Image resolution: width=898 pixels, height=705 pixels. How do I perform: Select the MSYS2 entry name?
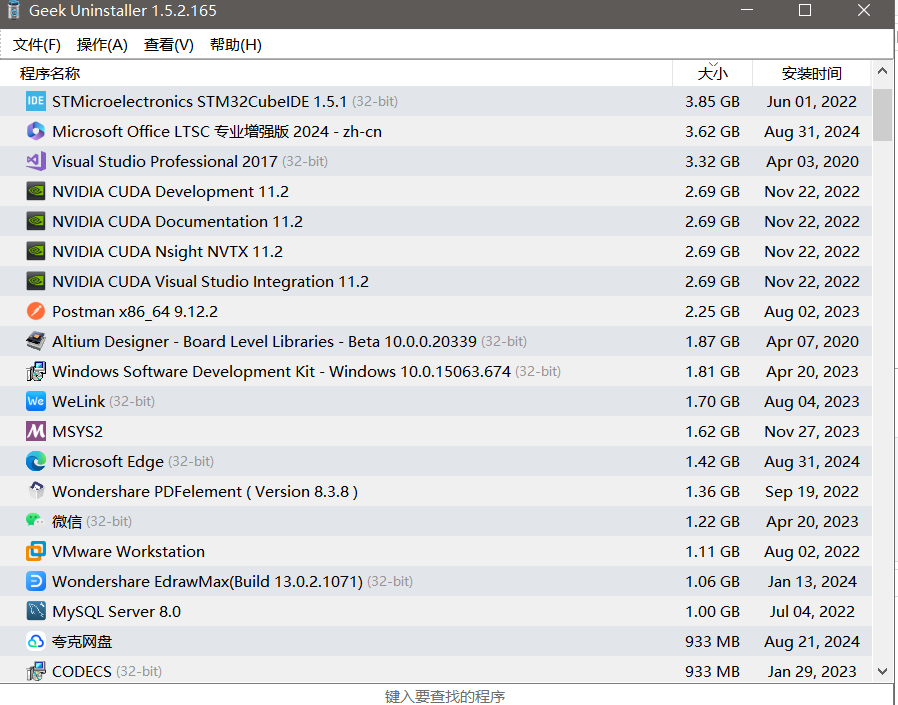point(77,431)
